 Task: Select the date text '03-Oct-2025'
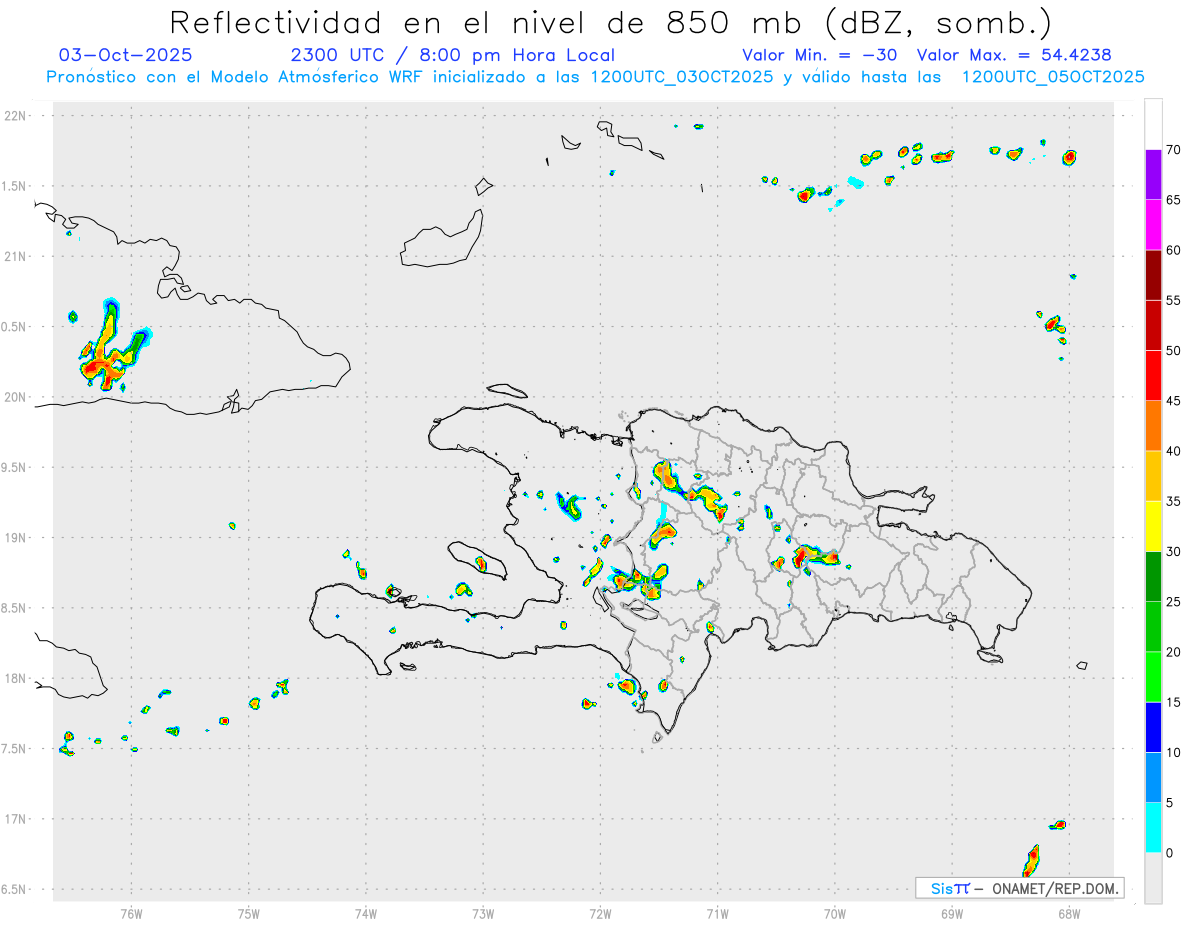tap(126, 55)
